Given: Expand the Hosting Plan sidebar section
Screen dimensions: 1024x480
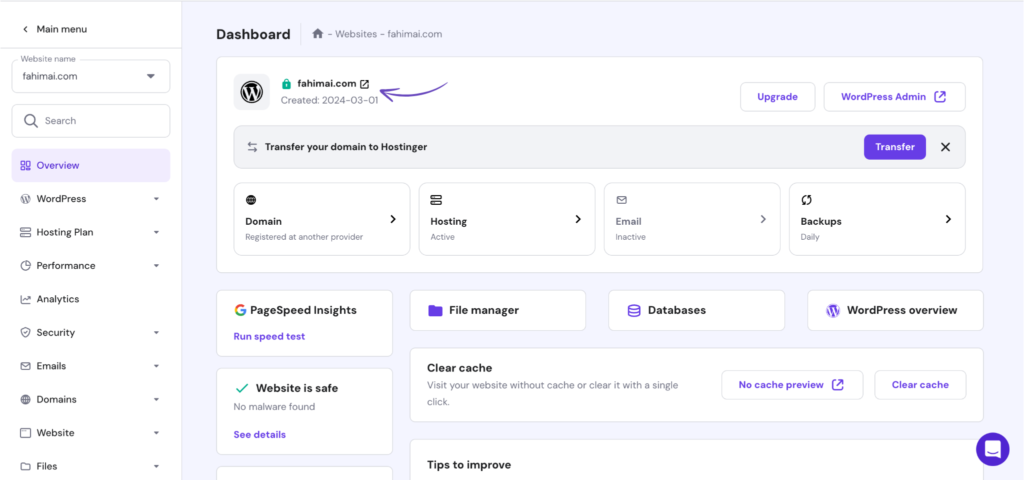Looking at the screenshot, I should point(156,232).
